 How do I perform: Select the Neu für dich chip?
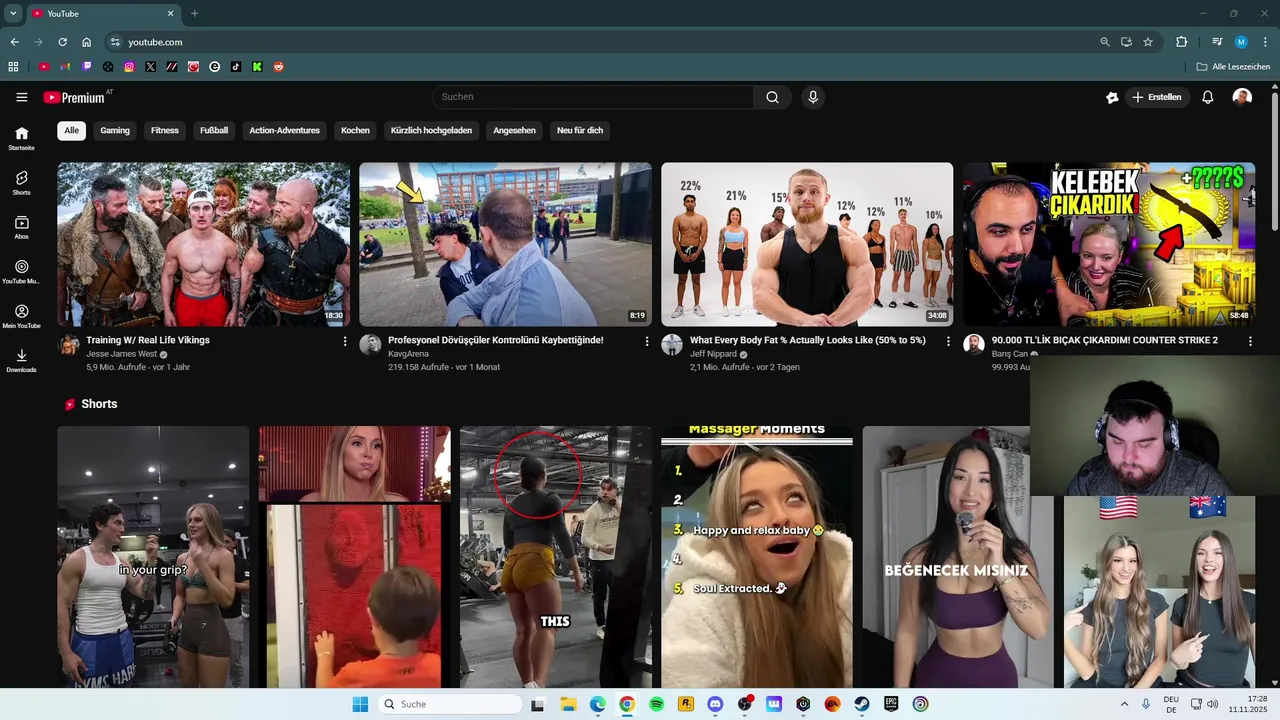coord(580,130)
